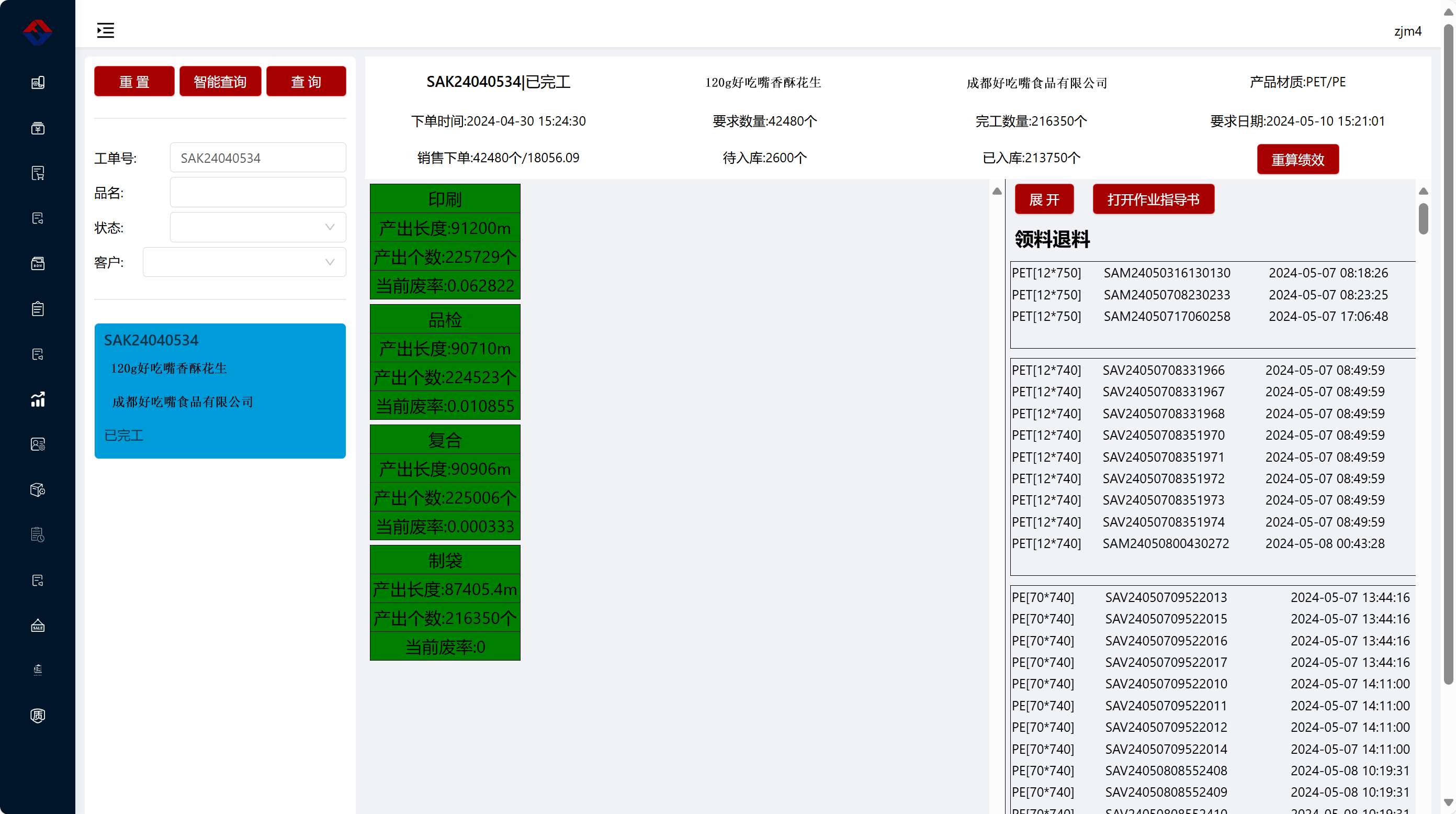The height and width of the screenshot is (814, 1456).
Task: Click the SAK24040534|已完工 title text
Action: click(x=498, y=82)
